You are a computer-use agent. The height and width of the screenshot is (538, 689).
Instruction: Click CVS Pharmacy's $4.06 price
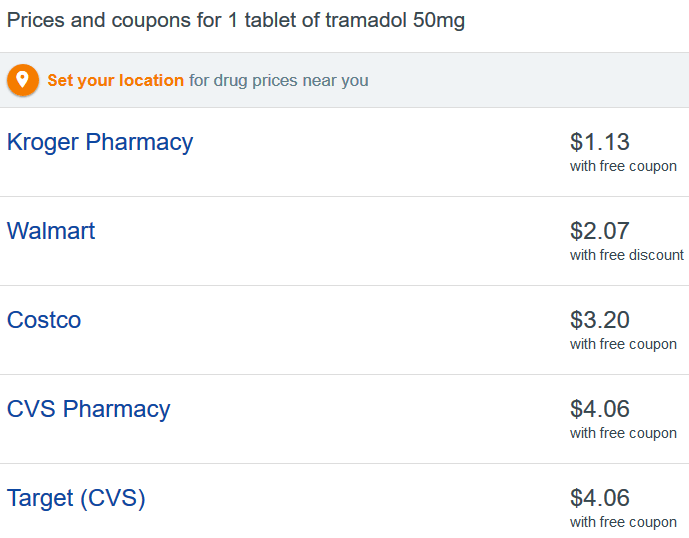click(x=600, y=409)
